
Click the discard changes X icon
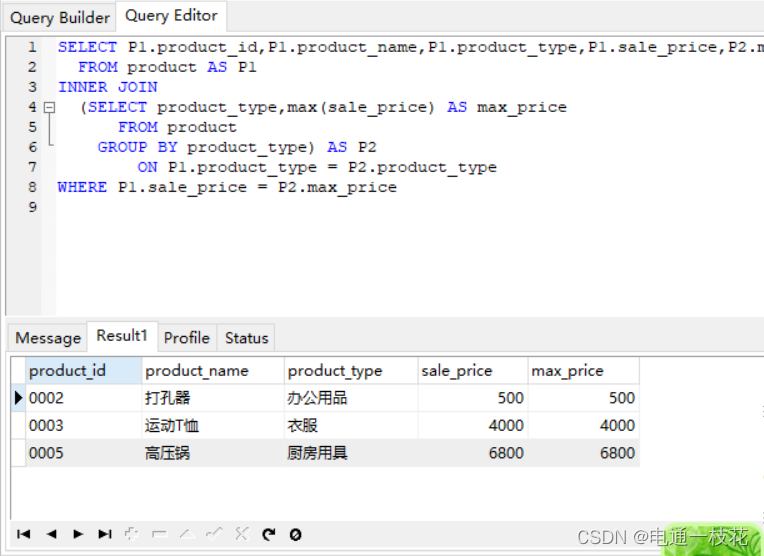(242, 534)
